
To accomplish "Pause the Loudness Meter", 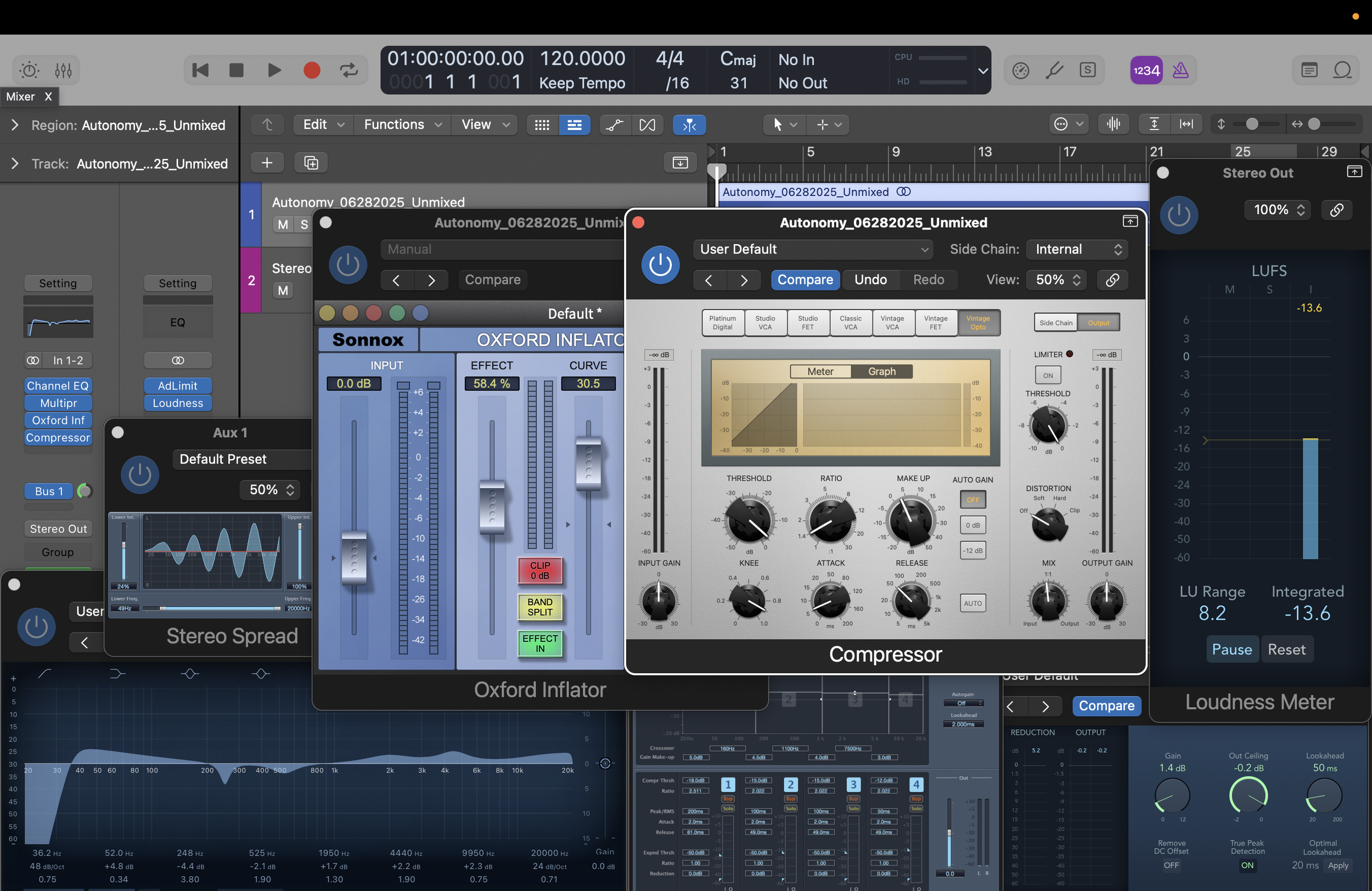I will click(1232, 650).
